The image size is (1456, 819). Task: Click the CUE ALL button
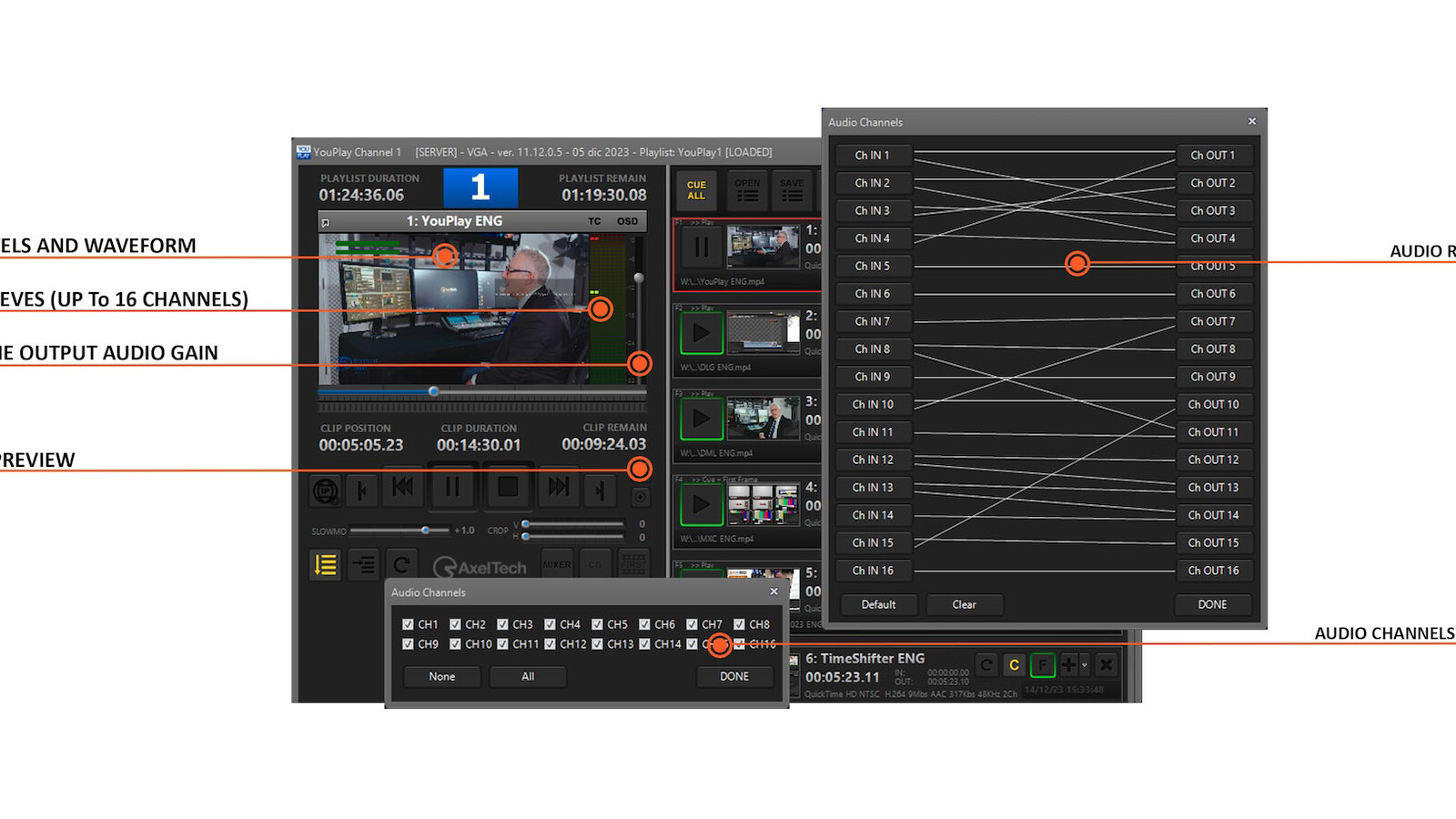point(696,190)
